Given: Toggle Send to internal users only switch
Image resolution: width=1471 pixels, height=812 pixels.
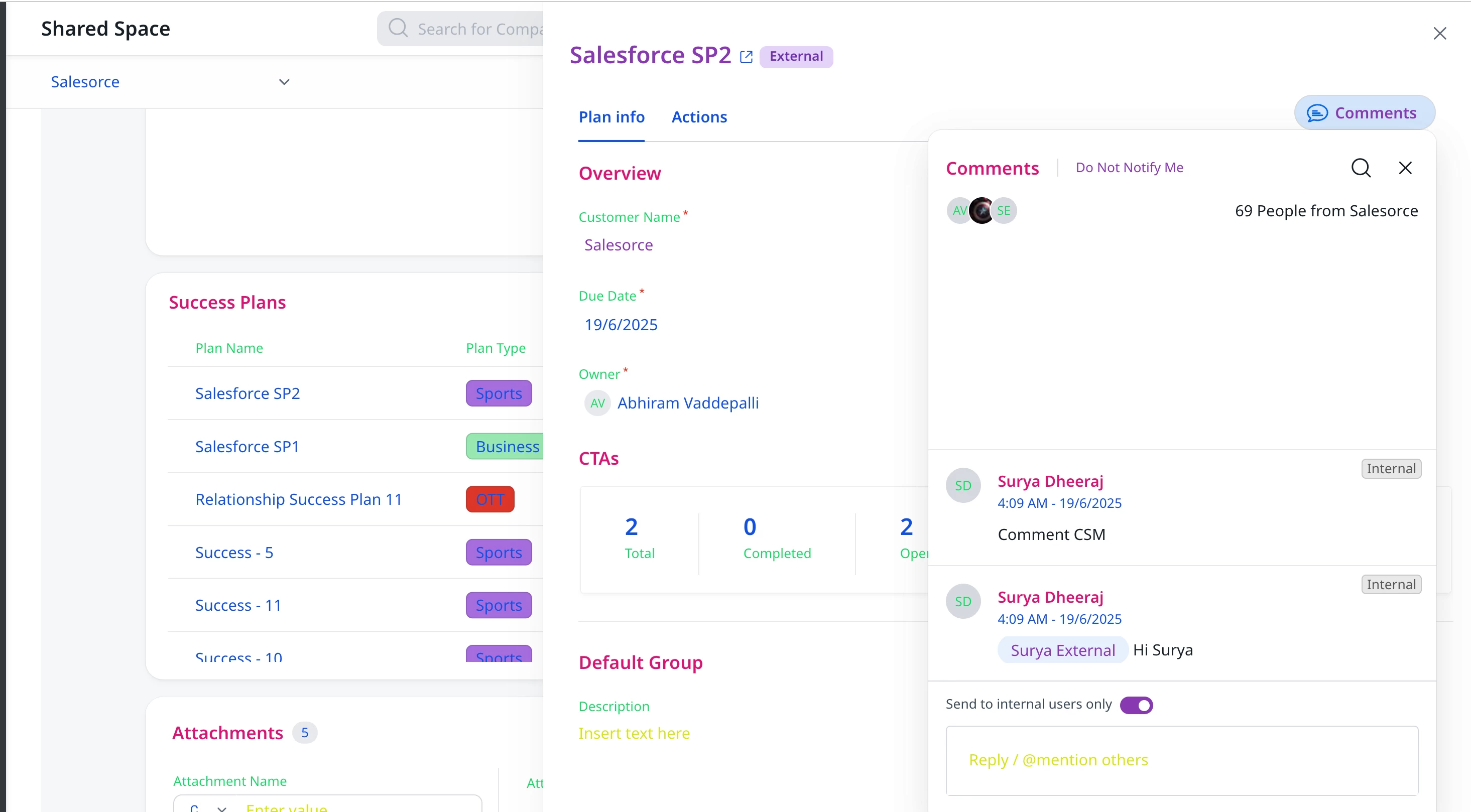Looking at the screenshot, I should (1136, 705).
